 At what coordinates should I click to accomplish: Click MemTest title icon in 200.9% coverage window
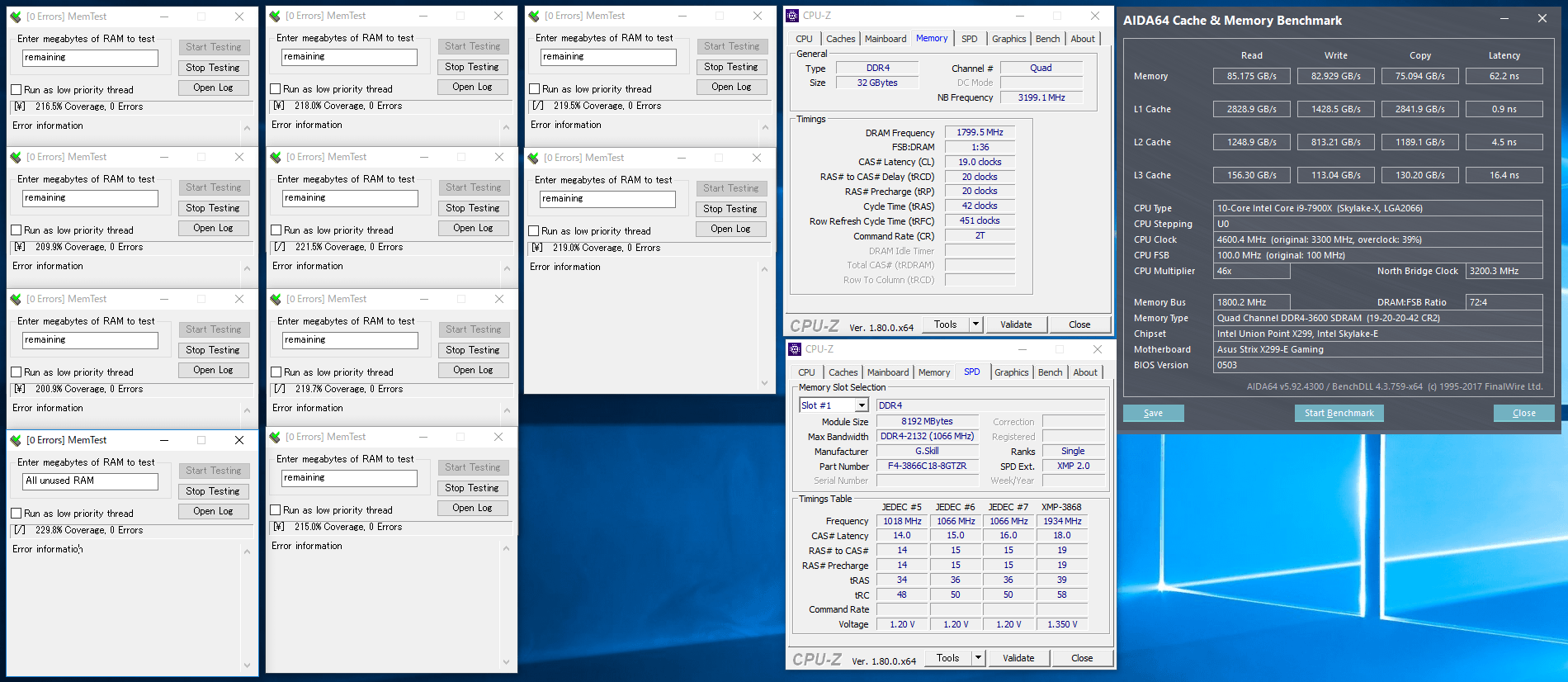point(15,299)
